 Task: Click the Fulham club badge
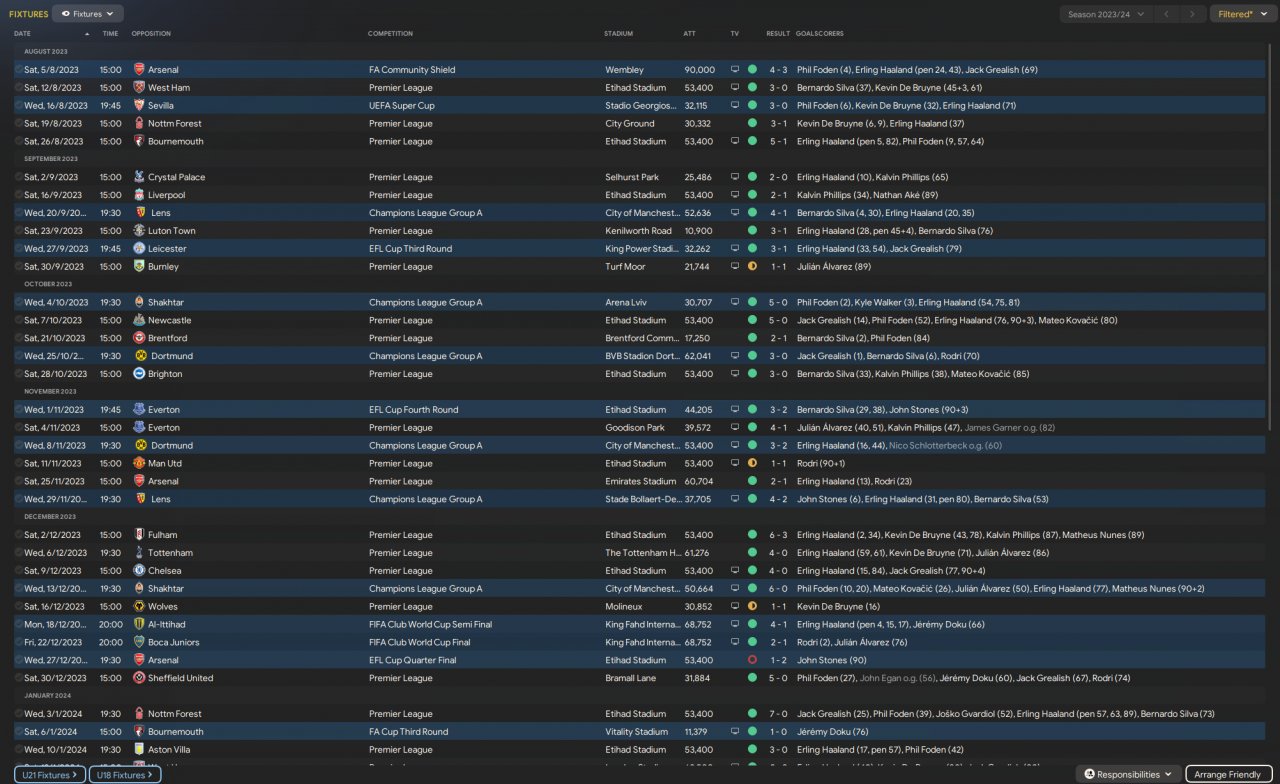(x=138, y=535)
